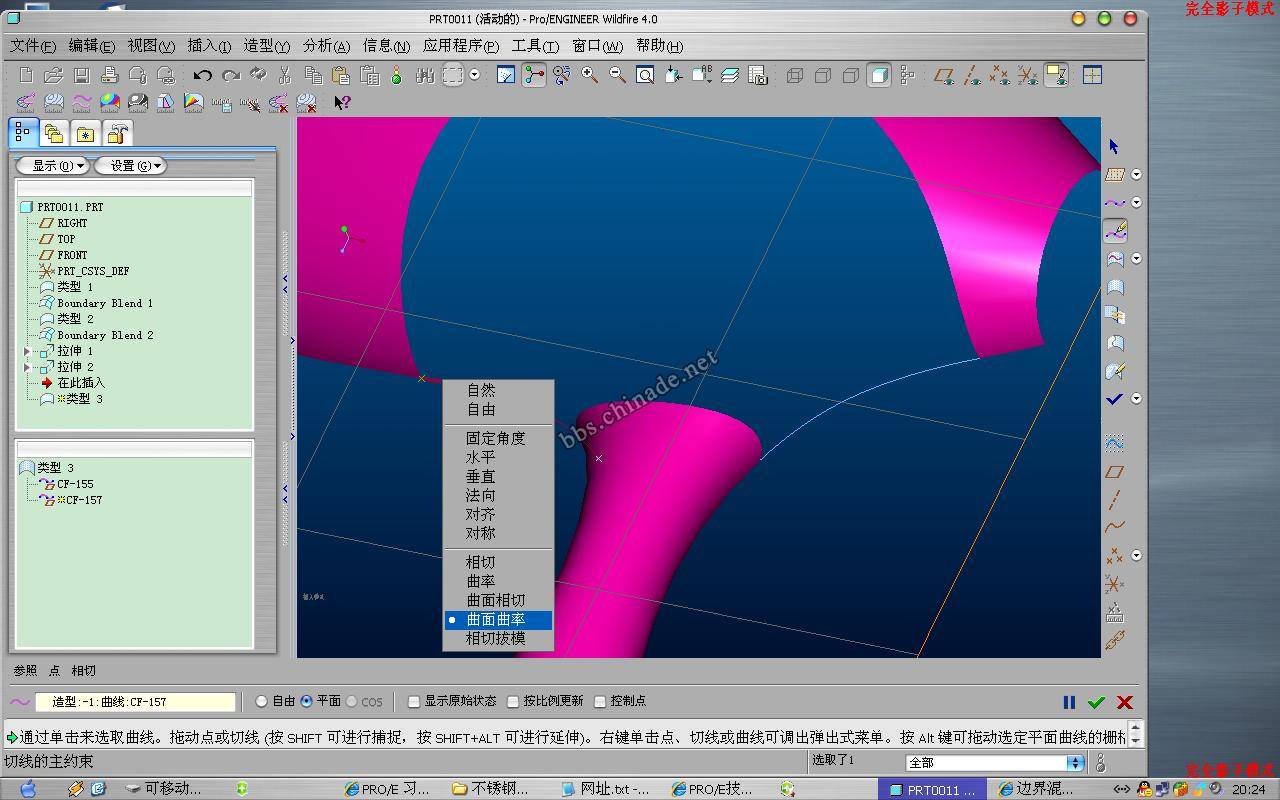Select the 自由 radio button
The width and height of the screenshot is (1280, 800).
tap(262, 702)
